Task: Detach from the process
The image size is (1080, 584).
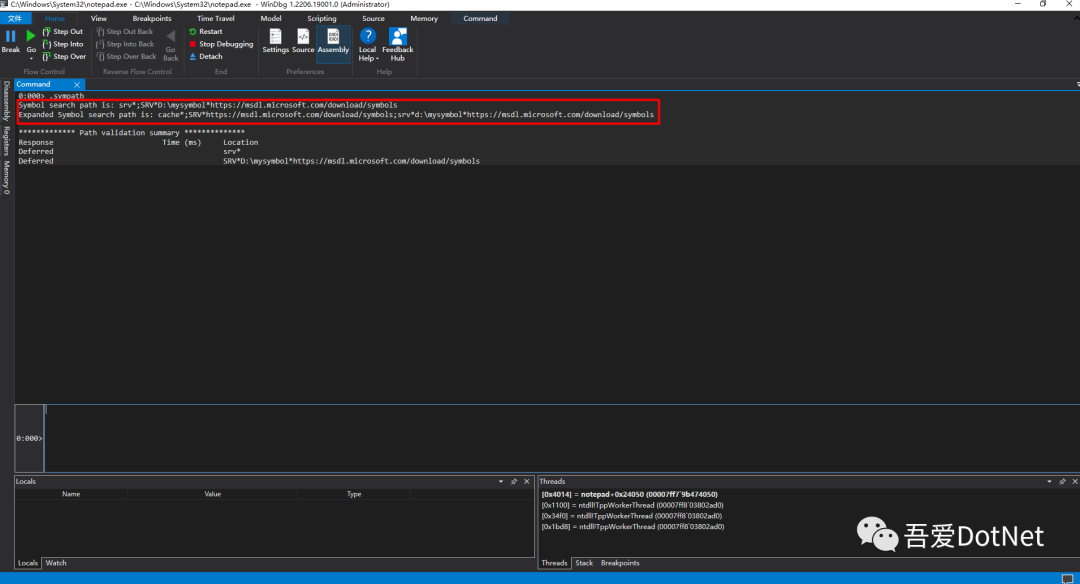Action: (x=206, y=56)
